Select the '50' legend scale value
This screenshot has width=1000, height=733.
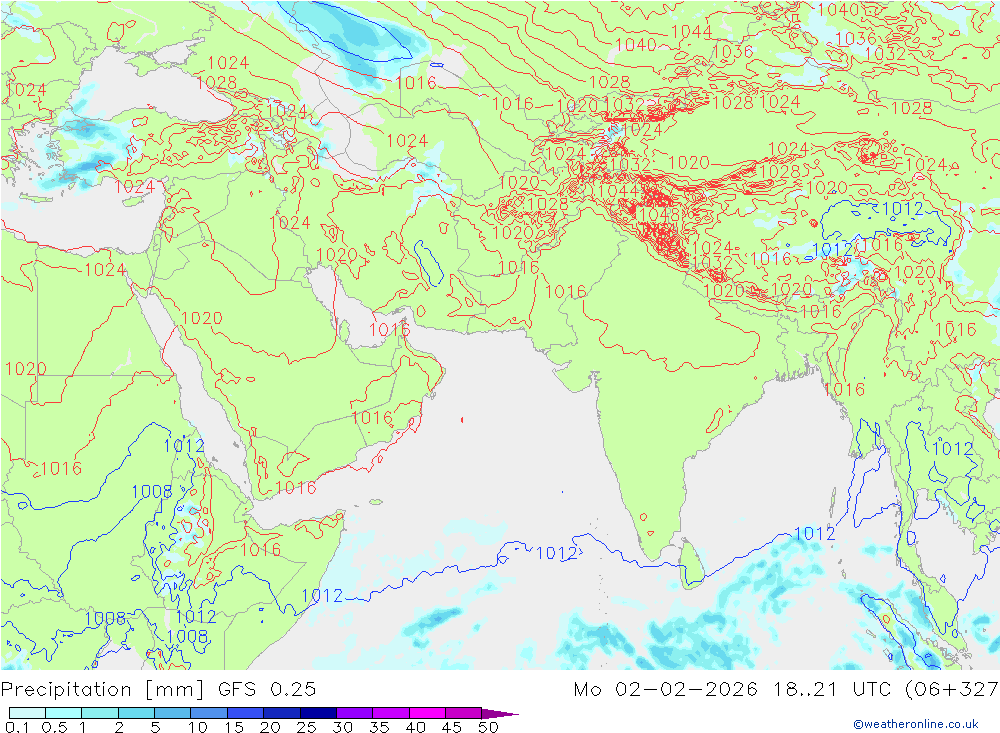(x=488, y=727)
